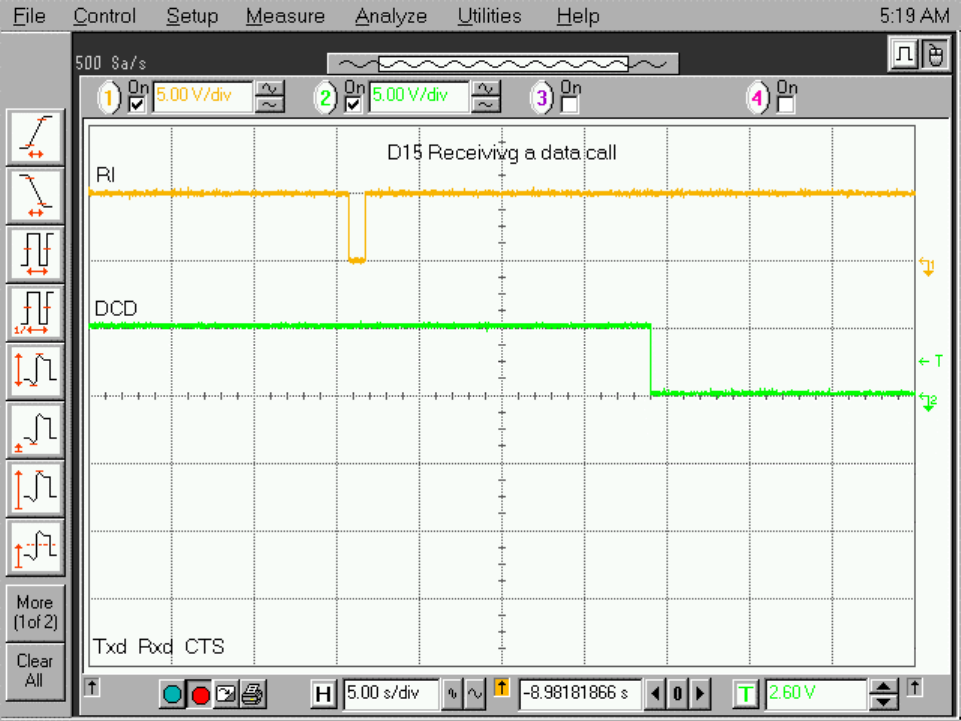The width and height of the screenshot is (961, 721).
Task: Click the green T trigger level marker
Action: pos(930,361)
